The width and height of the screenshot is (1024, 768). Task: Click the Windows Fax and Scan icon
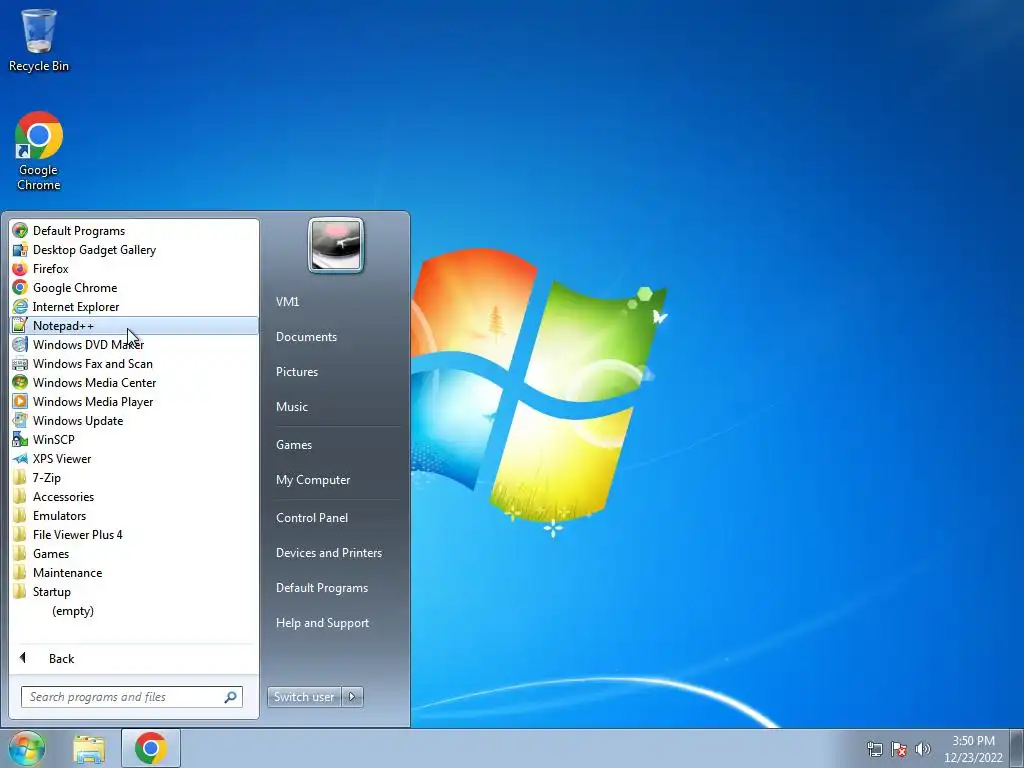point(20,364)
